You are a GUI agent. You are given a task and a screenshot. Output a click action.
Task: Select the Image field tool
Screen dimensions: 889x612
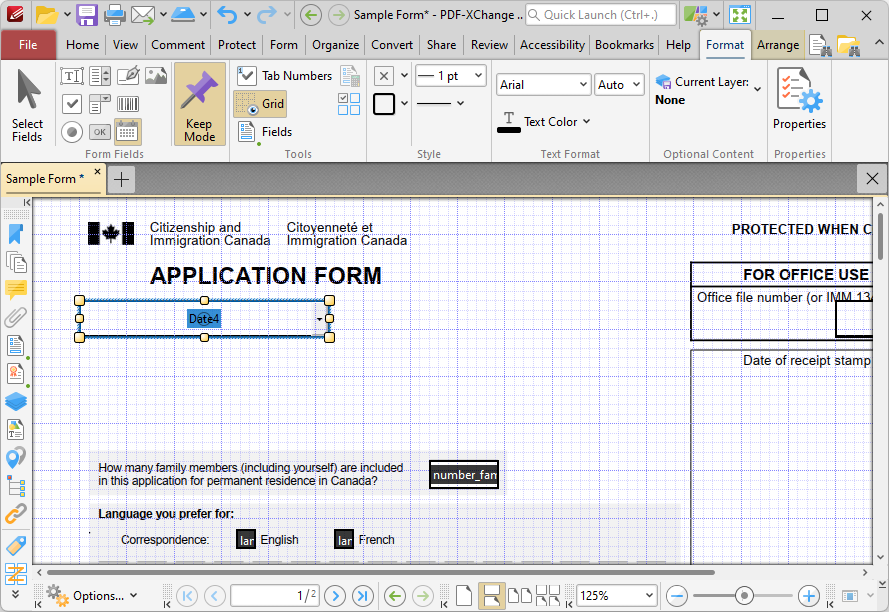coord(156,76)
